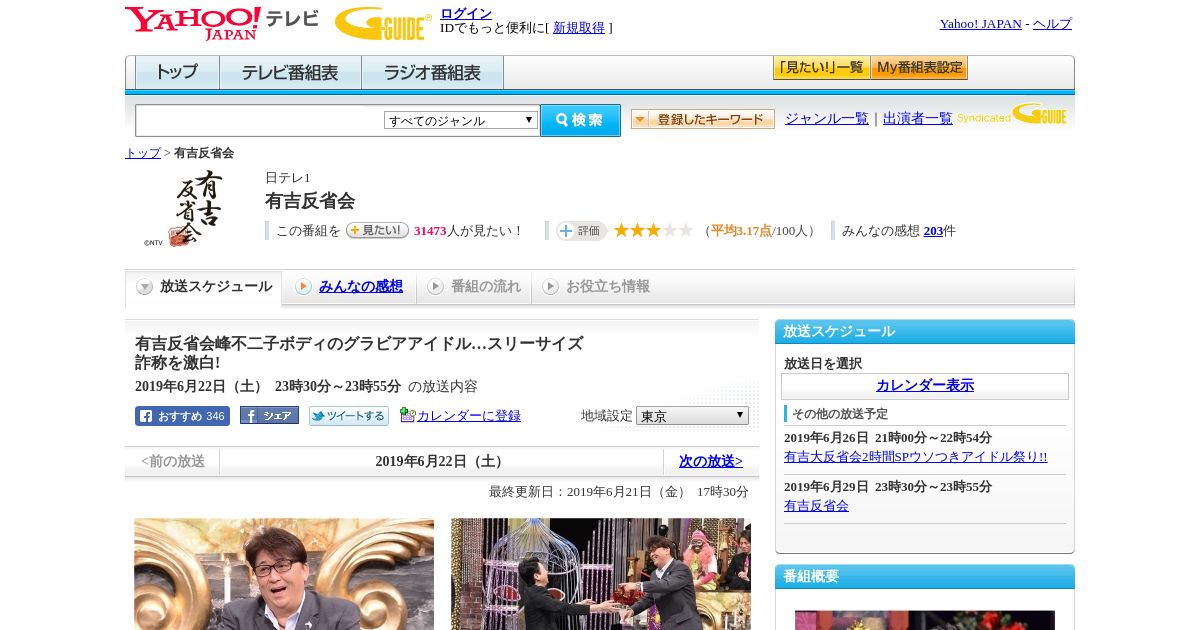Open My番組表設定

pyautogui.click(x=919, y=68)
